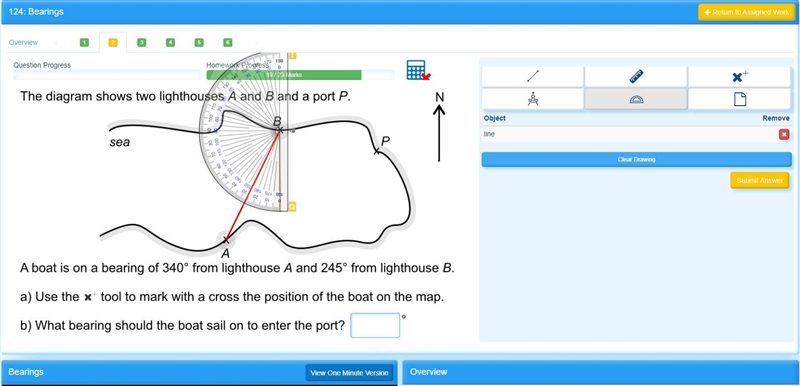This screenshot has width=800, height=386.
Task: Click the Clear Drawing button
Action: [636, 160]
